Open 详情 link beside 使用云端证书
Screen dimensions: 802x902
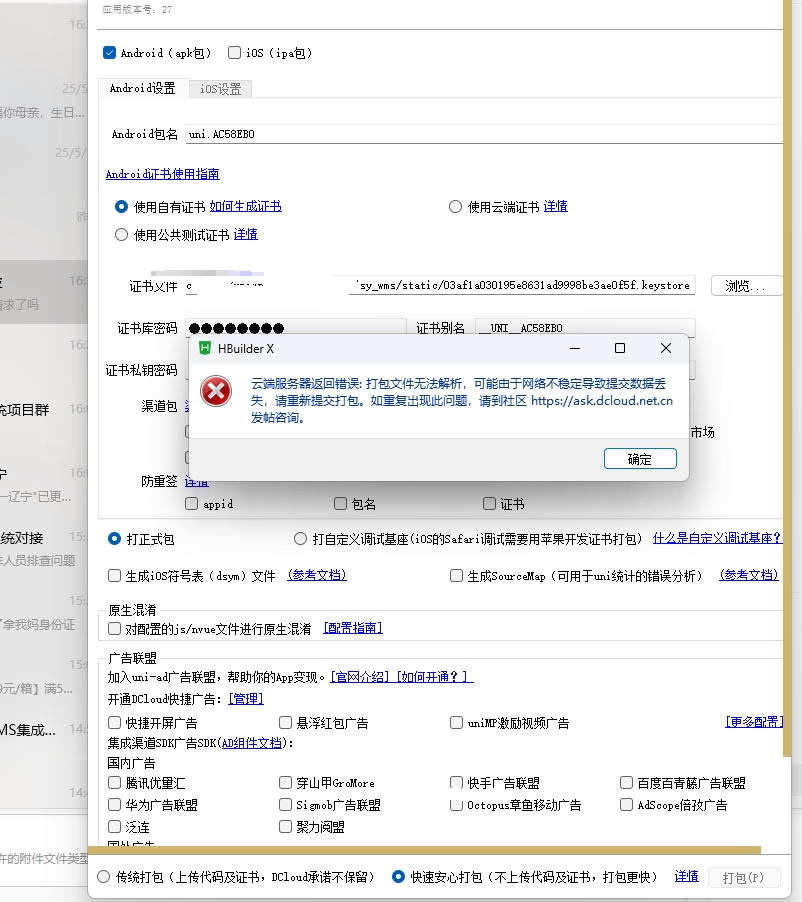(x=556, y=207)
